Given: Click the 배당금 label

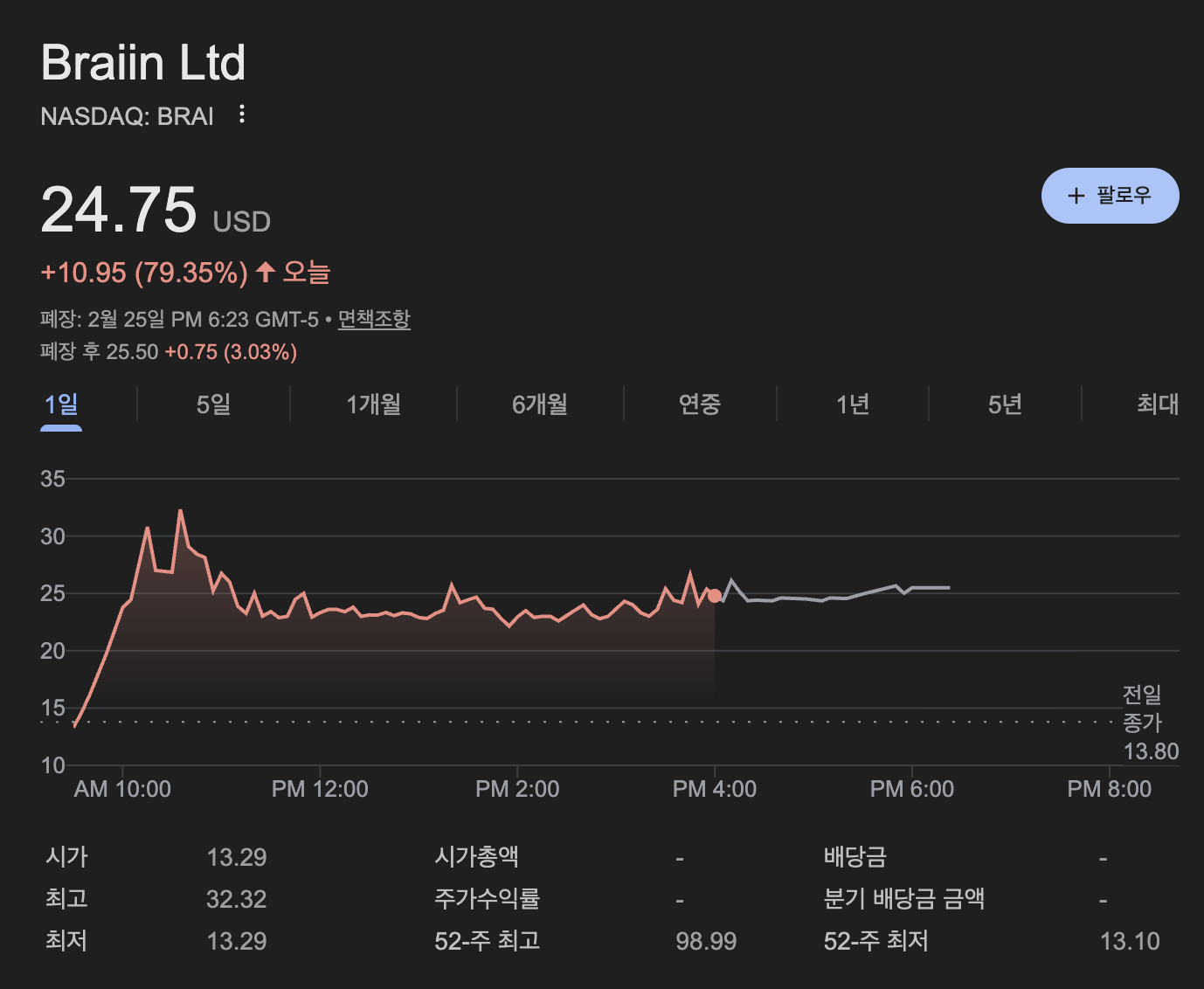Looking at the screenshot, I should point(855,856).
